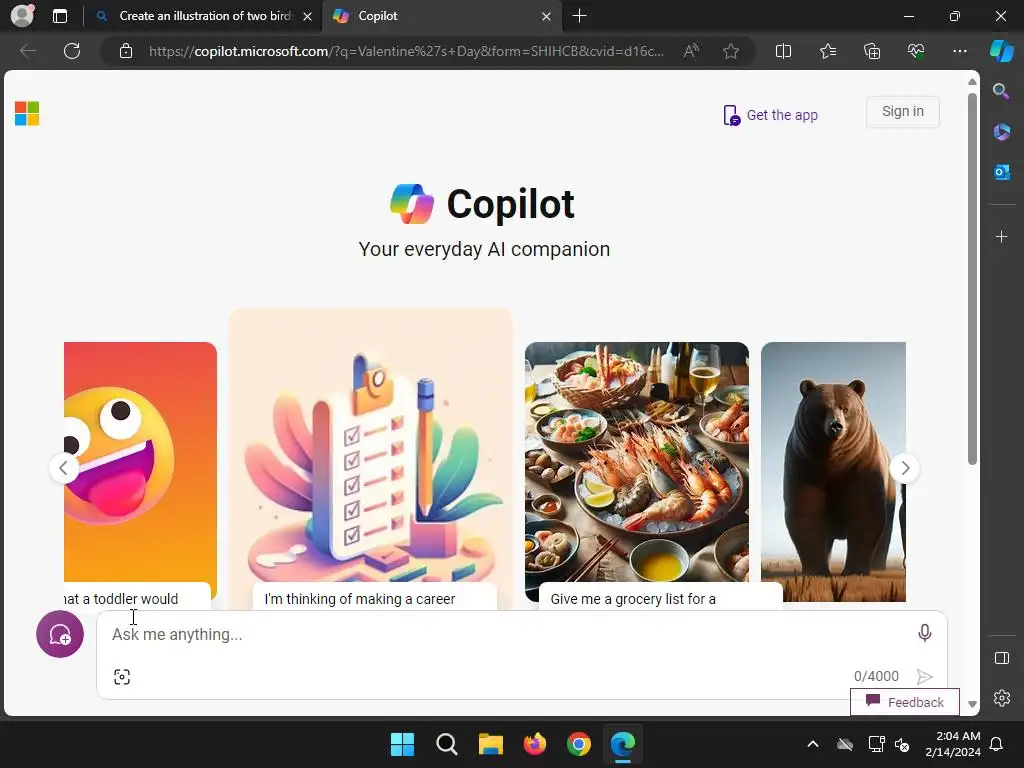
Task: Open Windows taskbar Search
Action: [x=447, y=744]
